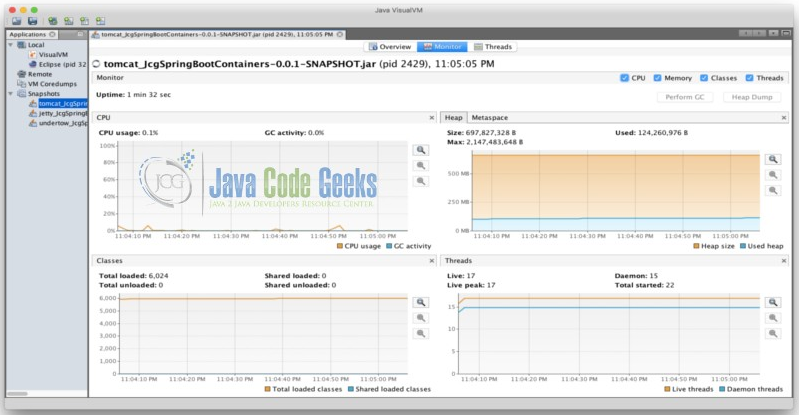Viewport: 799px width, 415px height.
Task: Zoom in on the Classes chart
Action: pos(421,302)
